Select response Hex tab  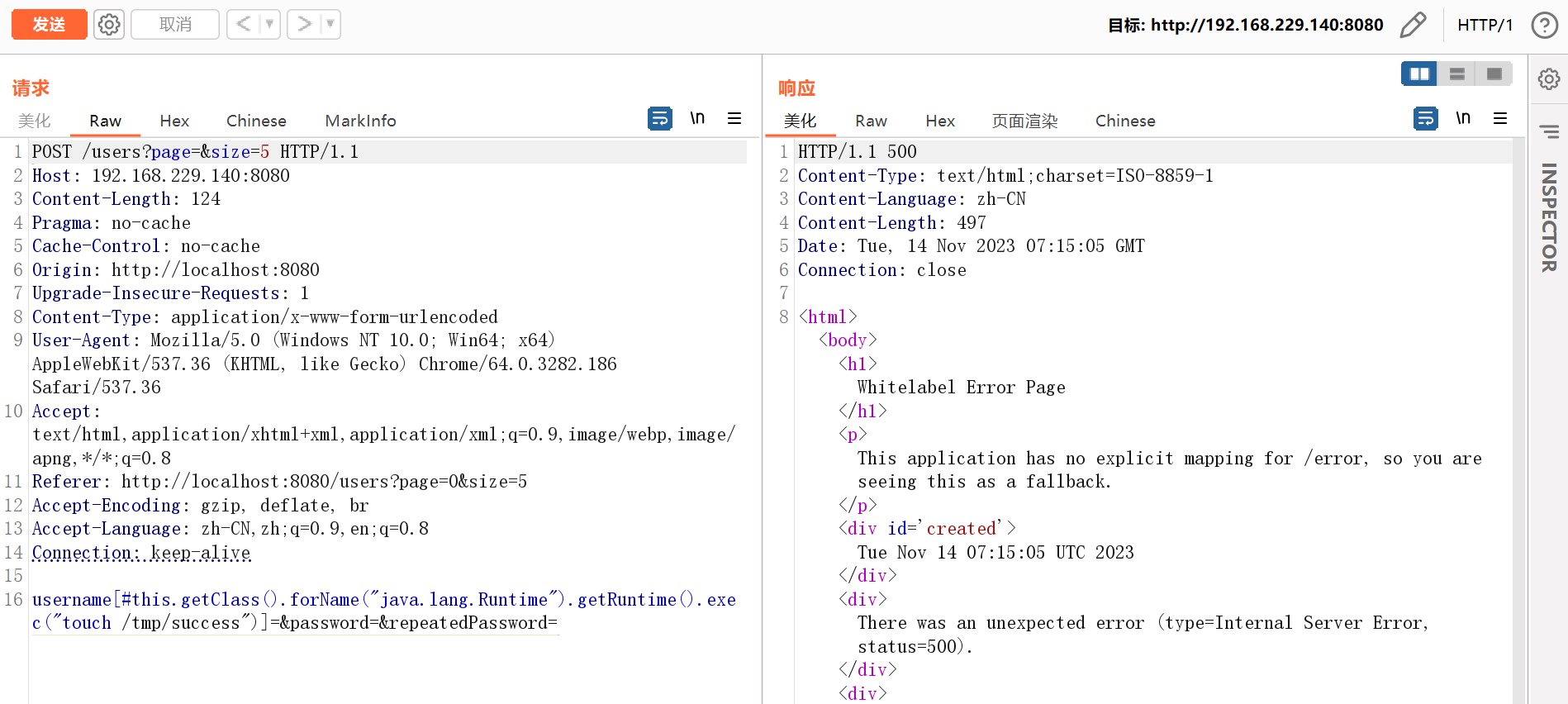coord(940,121)
